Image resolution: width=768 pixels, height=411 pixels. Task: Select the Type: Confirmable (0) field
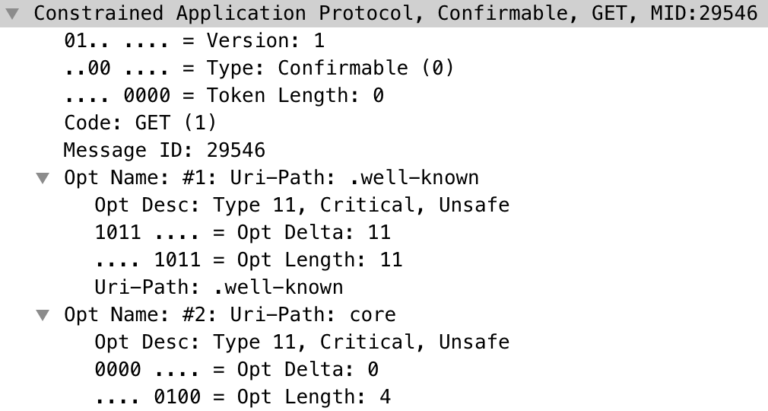pyautogui.click(x=258, y=69)
